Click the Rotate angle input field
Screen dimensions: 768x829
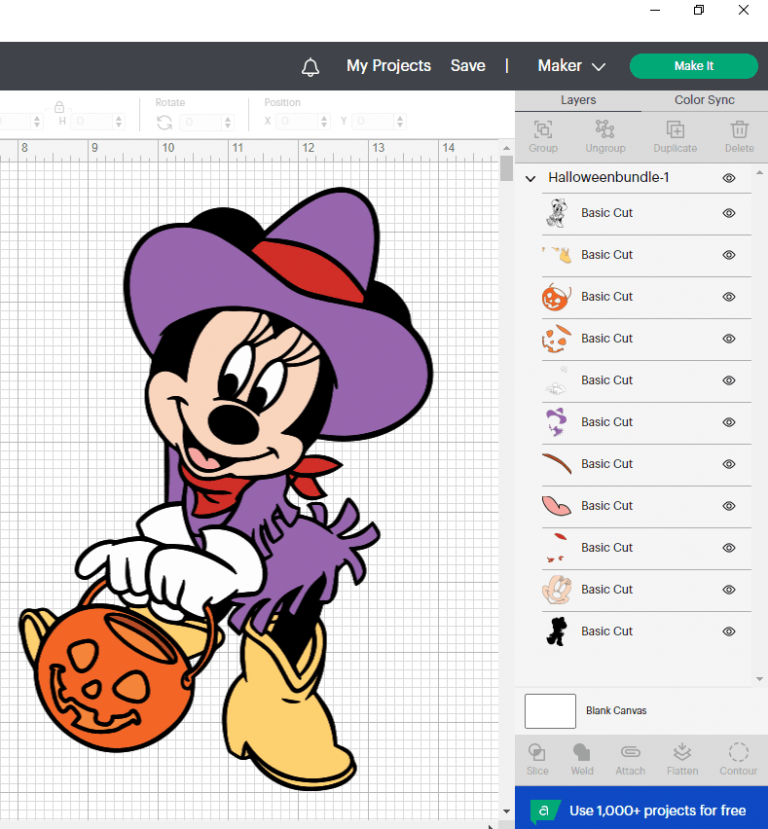(201, 122)
